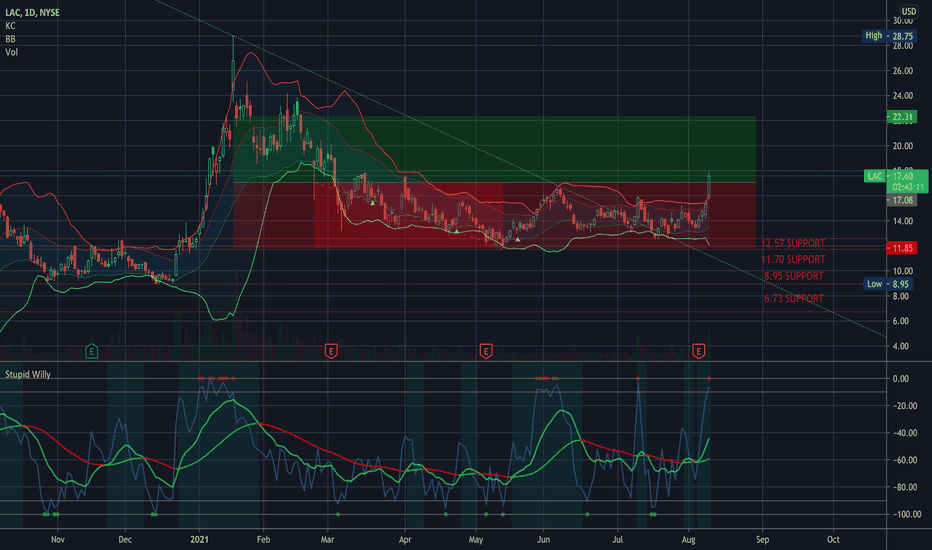Click the Dec label on time axis

[x=125, y=539]
